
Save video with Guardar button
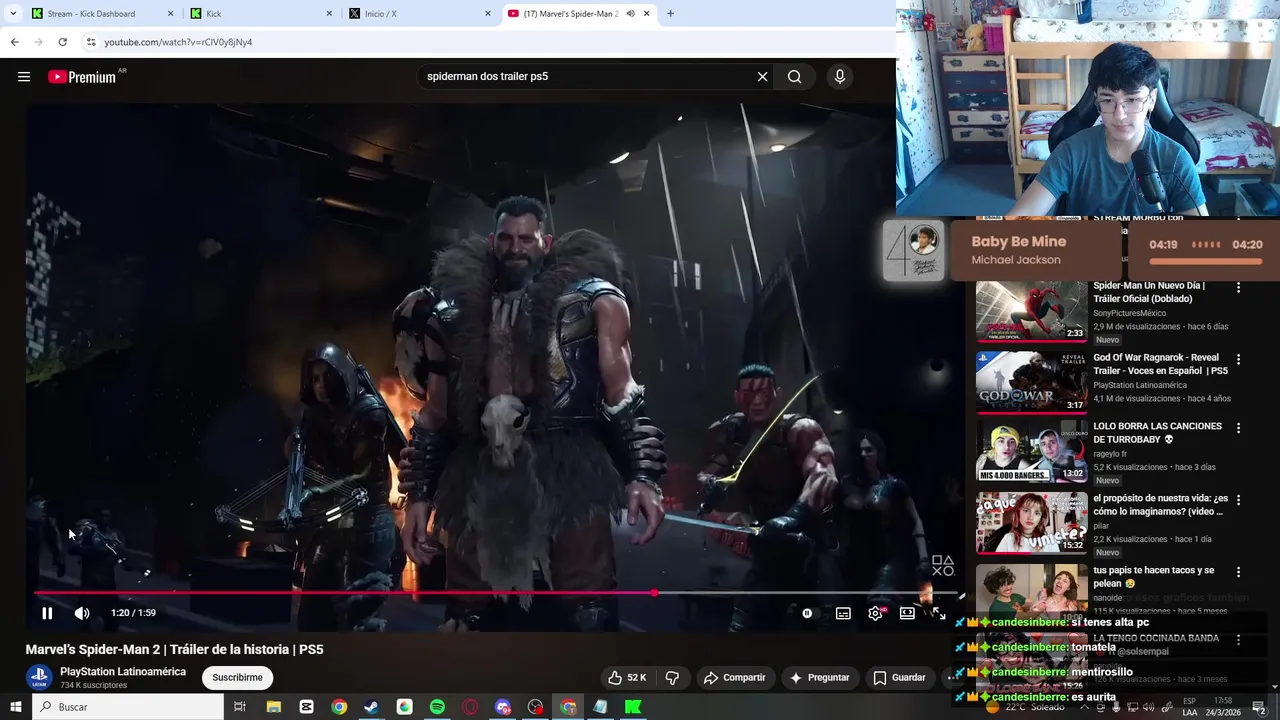(899, 678)
